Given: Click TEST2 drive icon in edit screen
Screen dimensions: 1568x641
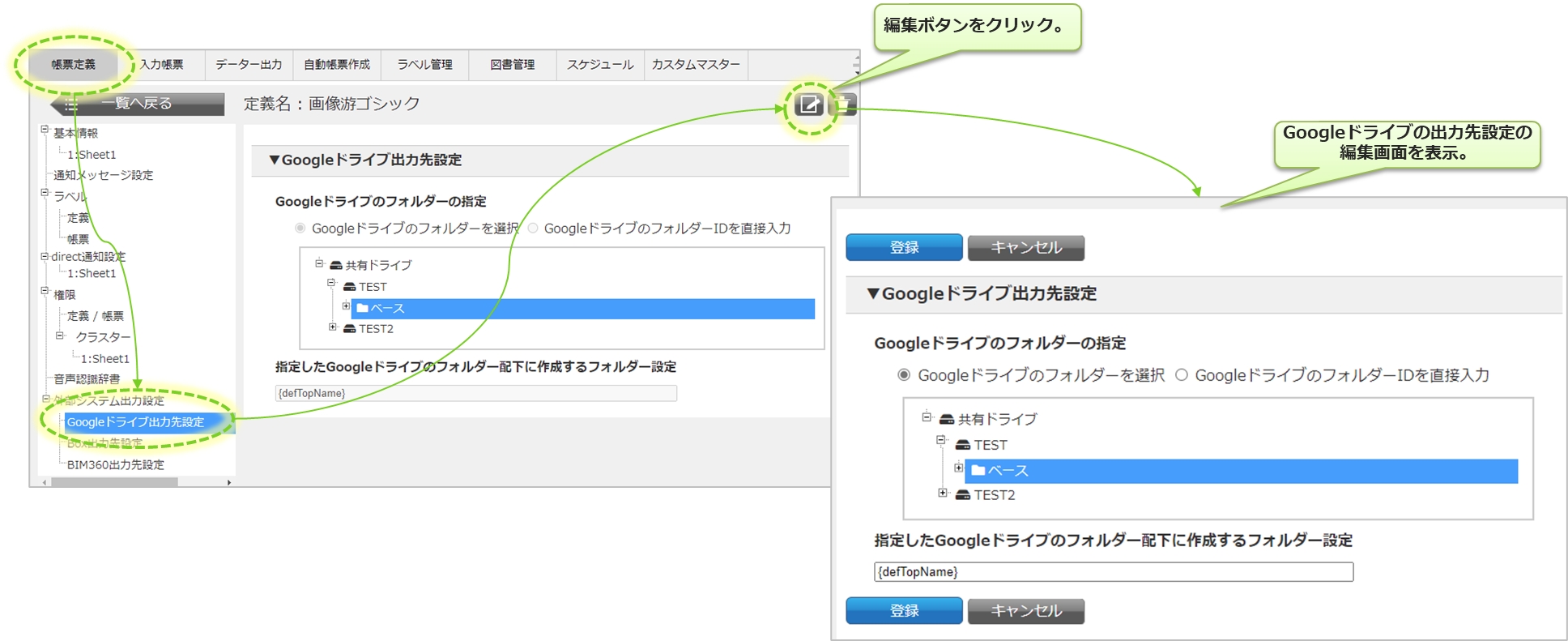Looking at the screenshot, I should [x=963, y=494].
